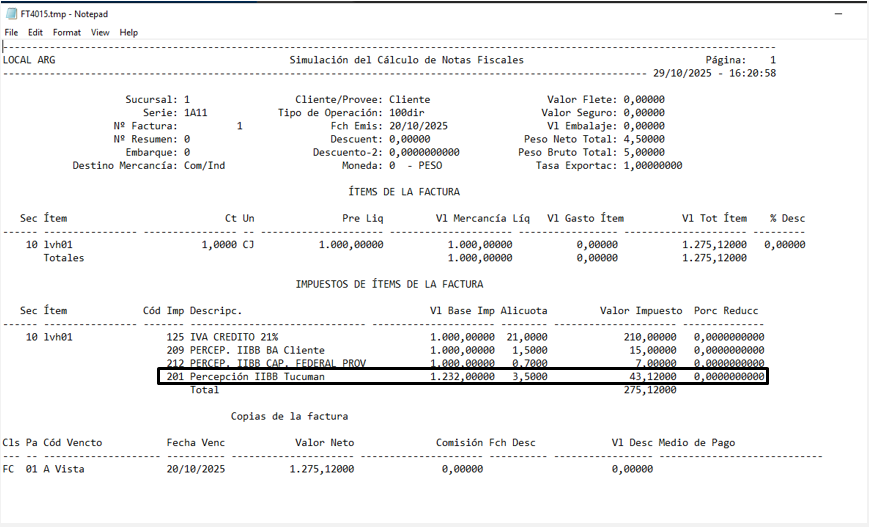Click the 'Vl Desc Medio de Pago' header

[673, 443]
